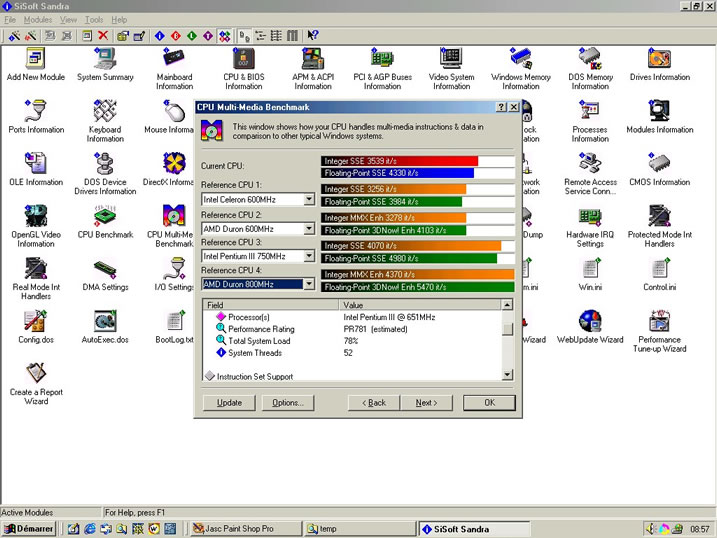Launch the CPU Benchmark module
This screenshot has width=717, height=538.
(105, 222)
